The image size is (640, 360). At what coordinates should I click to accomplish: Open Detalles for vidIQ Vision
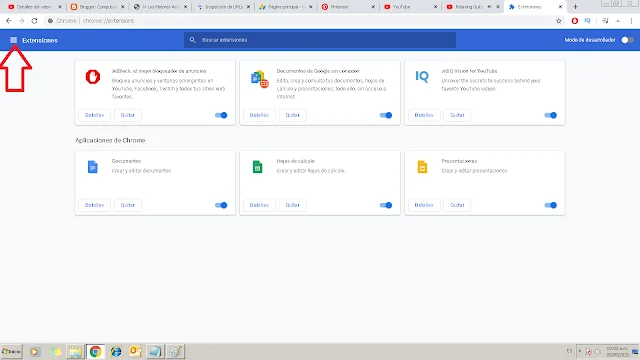pyautogui.click(x=424, y=115)
